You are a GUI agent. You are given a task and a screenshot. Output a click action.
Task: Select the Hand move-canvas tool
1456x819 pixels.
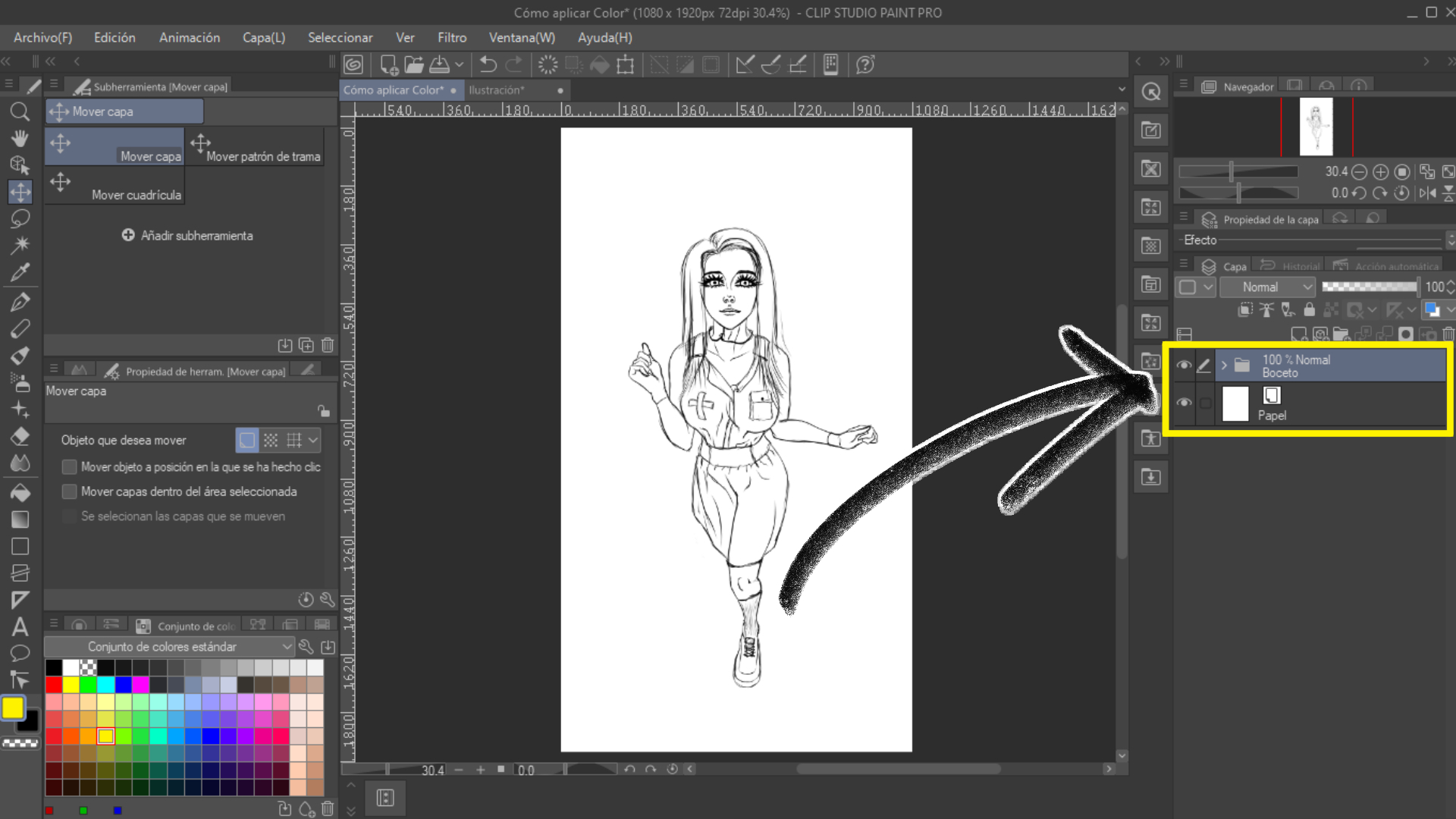click(x=20, y=138)
